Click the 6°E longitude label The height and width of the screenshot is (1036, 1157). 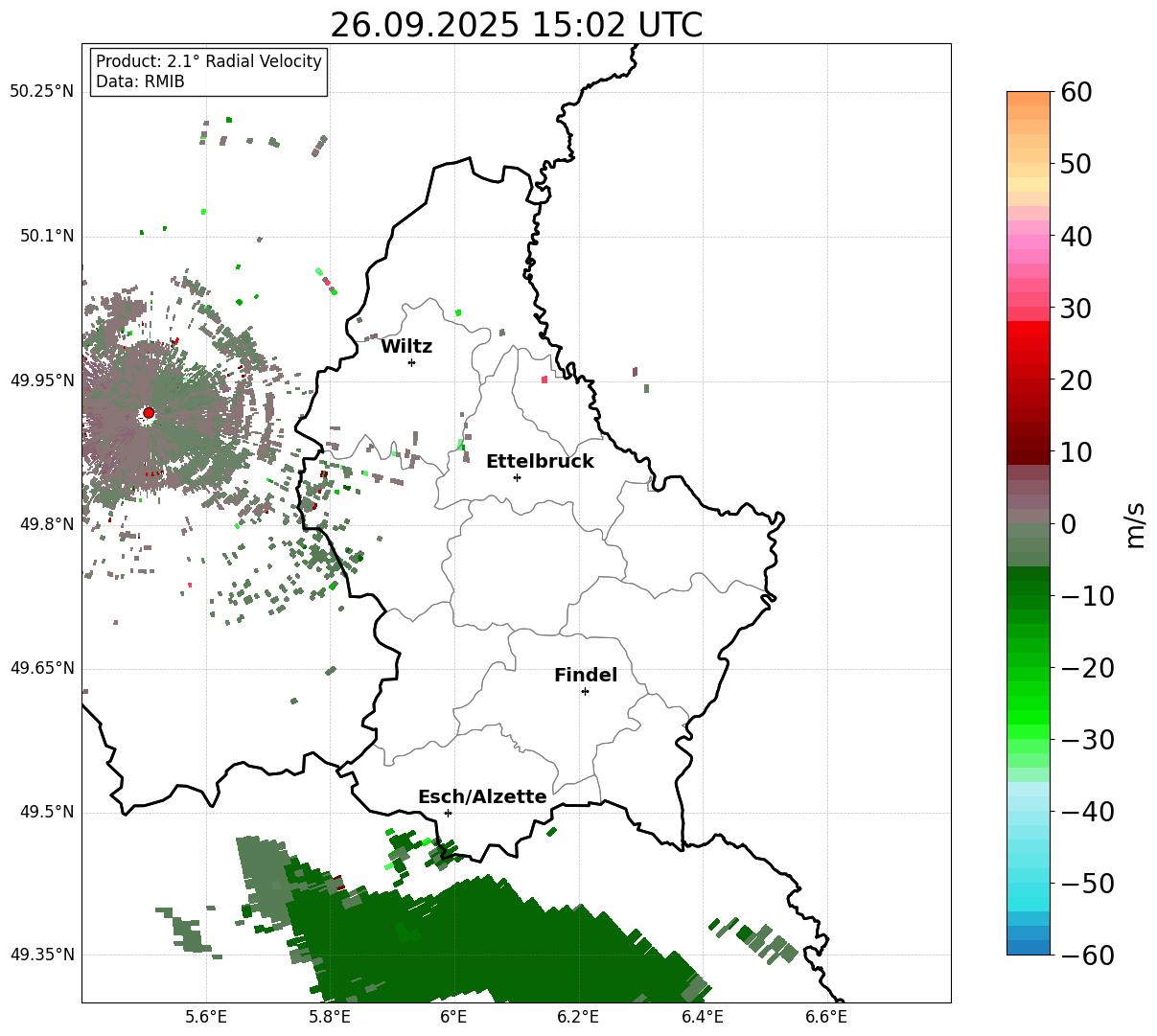pyautogui.click(x=454, y=1017)
